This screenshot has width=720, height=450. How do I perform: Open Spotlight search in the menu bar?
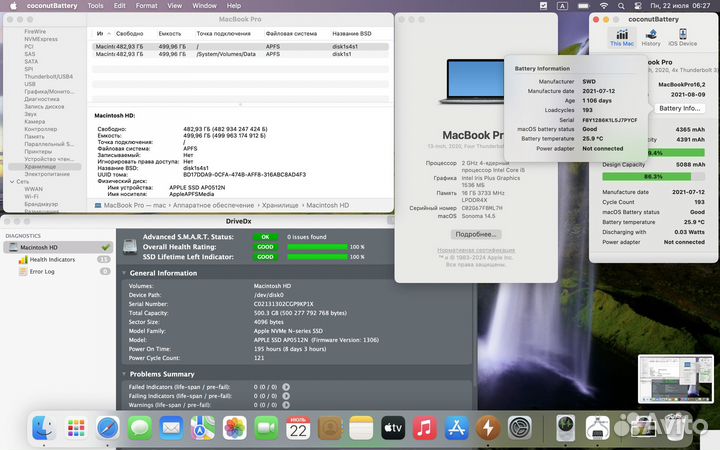click(621, 6)
